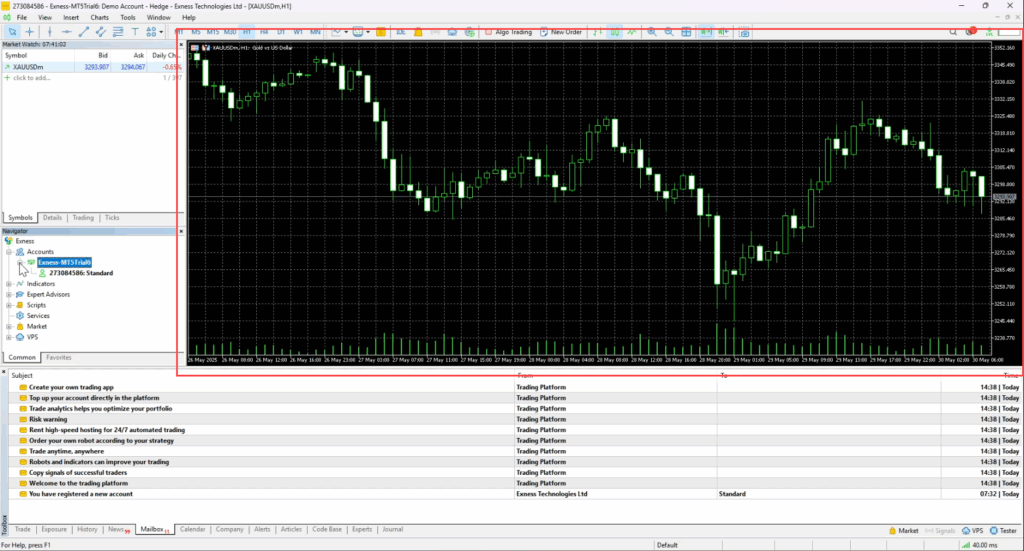1024x551 pixels.
Task: Open the 'Risk warning' mailbox message
Action: click(x=48, y=419)
